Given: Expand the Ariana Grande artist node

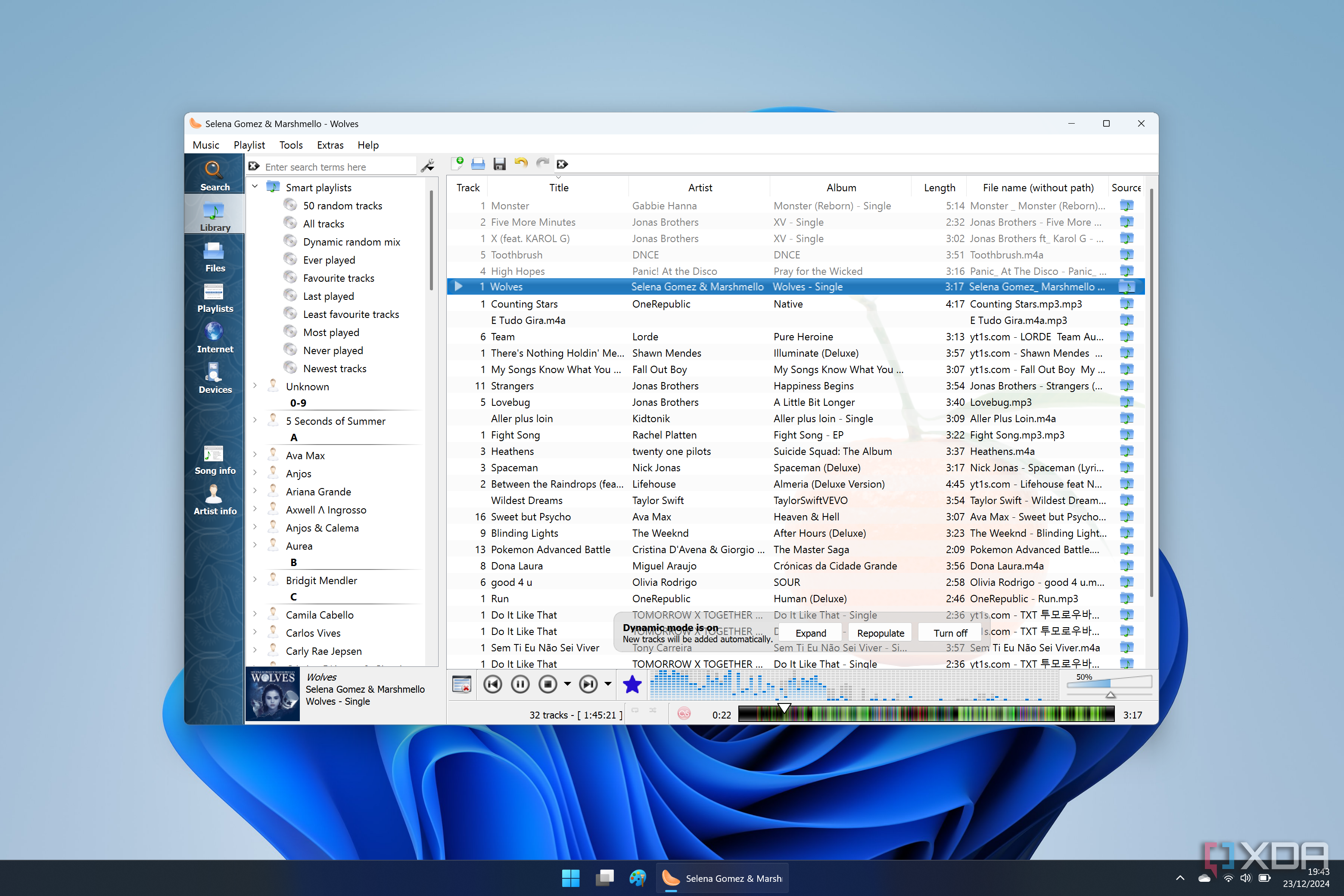Looking at the screenshot, I should point(255,491).
